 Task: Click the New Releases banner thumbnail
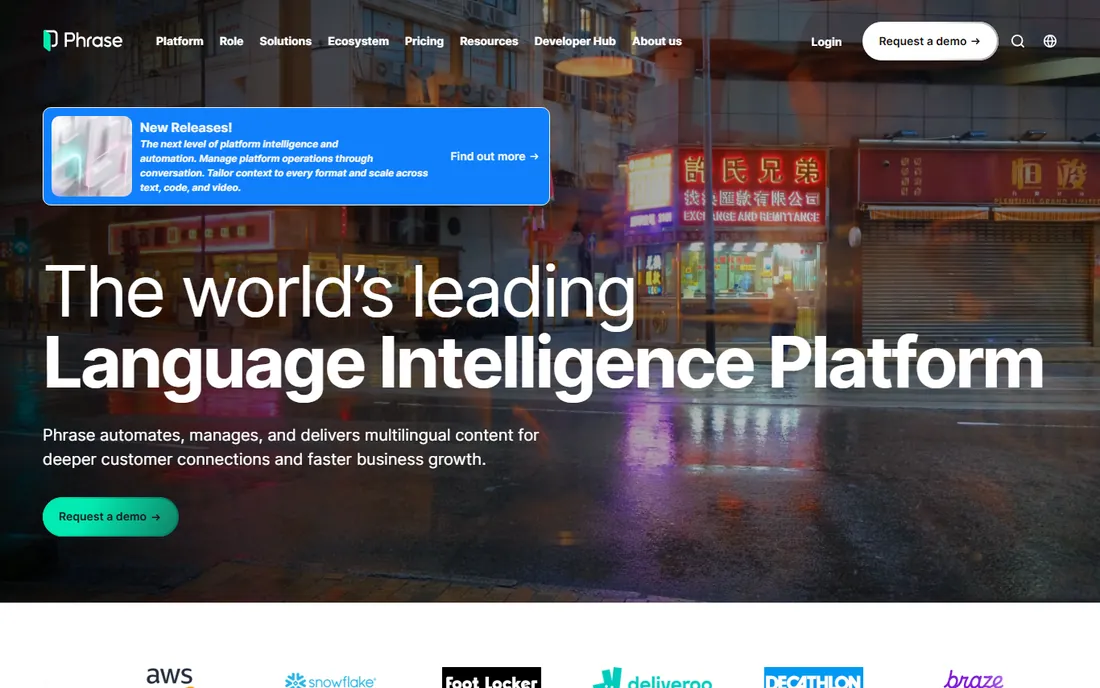[x=92, y=156]
